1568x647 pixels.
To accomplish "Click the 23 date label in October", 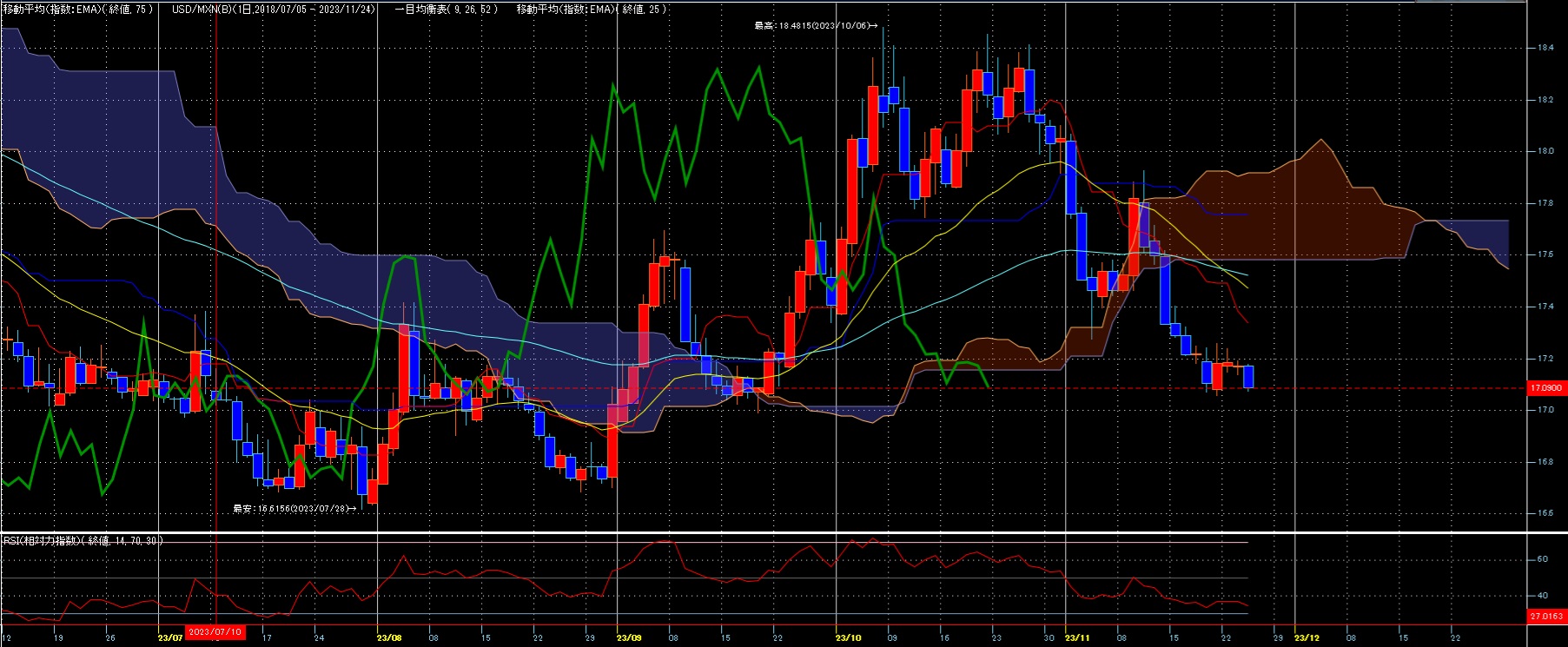I will 997,637.
